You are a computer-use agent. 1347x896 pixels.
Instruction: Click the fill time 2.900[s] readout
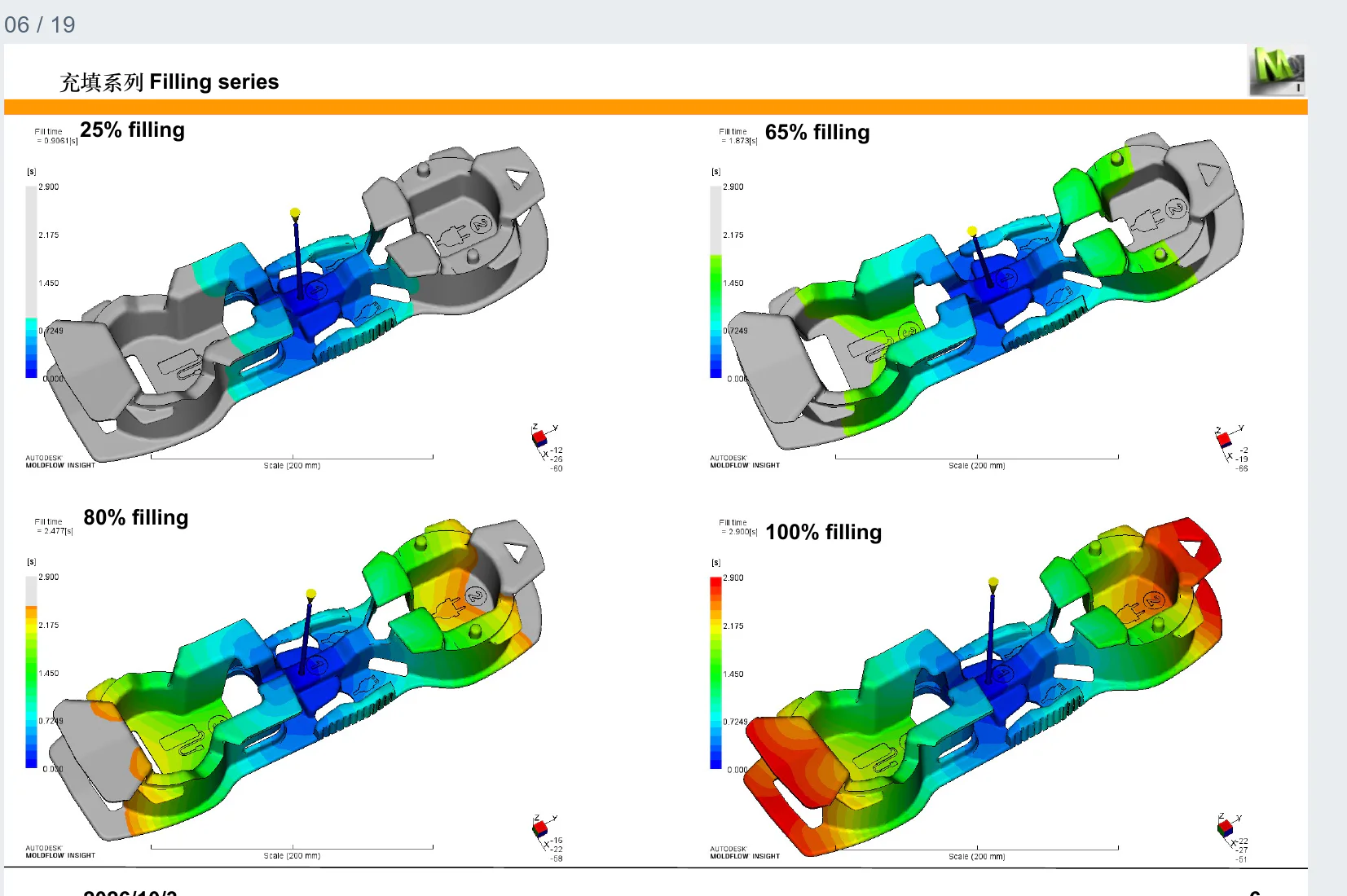pyautogui.click(x=738, y=527)
